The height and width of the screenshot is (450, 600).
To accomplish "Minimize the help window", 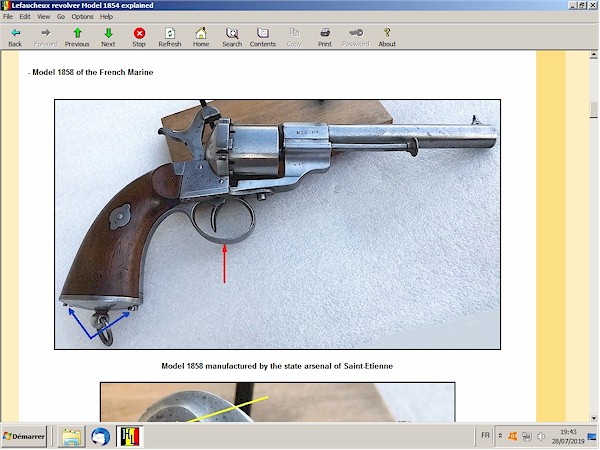I will click(572, 5).
